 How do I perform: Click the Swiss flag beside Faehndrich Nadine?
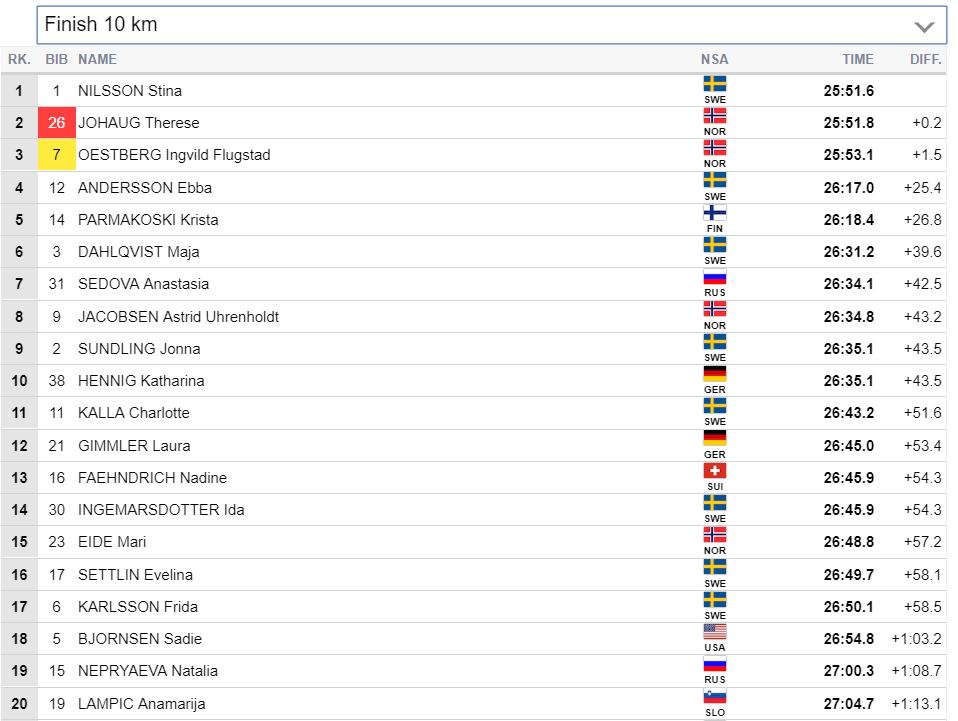click(714, 471)
